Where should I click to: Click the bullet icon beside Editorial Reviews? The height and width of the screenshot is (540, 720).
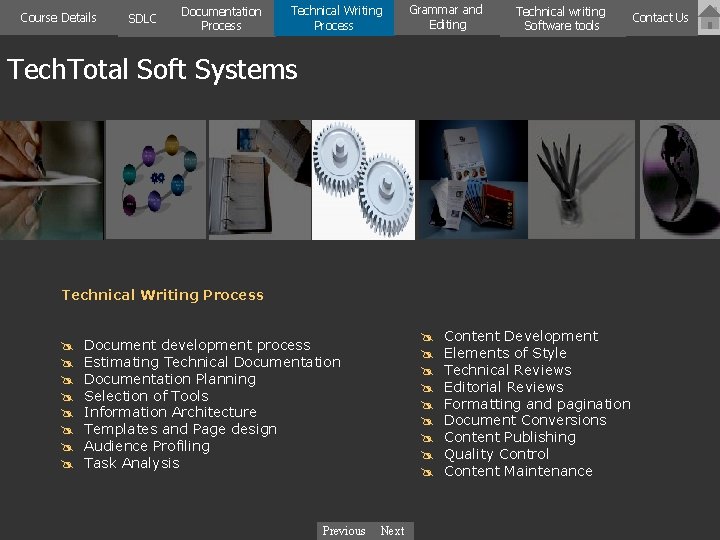[x=427, y=388]
